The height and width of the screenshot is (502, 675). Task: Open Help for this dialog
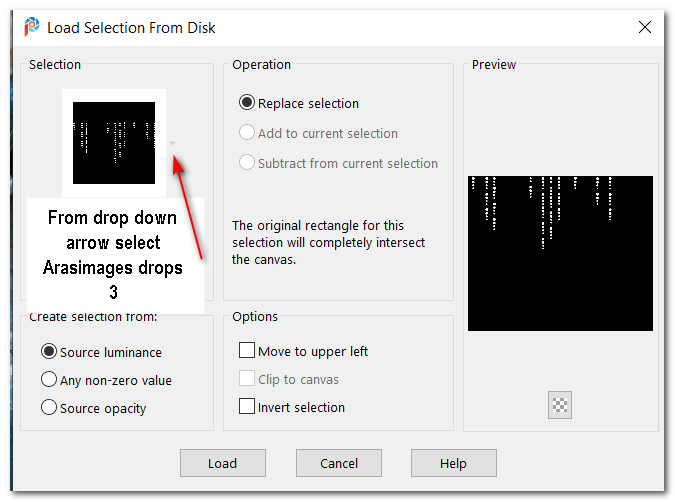[x=453, y=463]
